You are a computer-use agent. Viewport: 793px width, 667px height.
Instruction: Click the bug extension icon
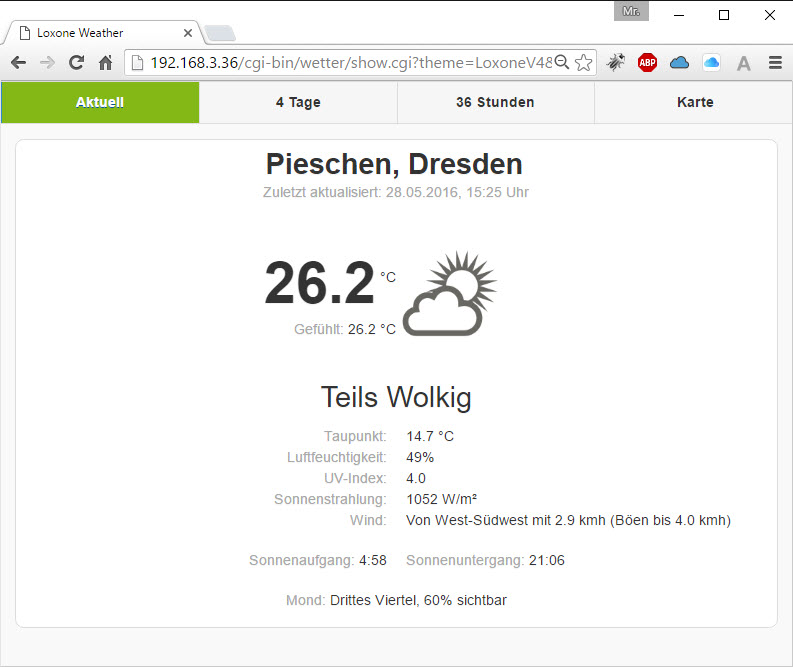pos(616,63)
